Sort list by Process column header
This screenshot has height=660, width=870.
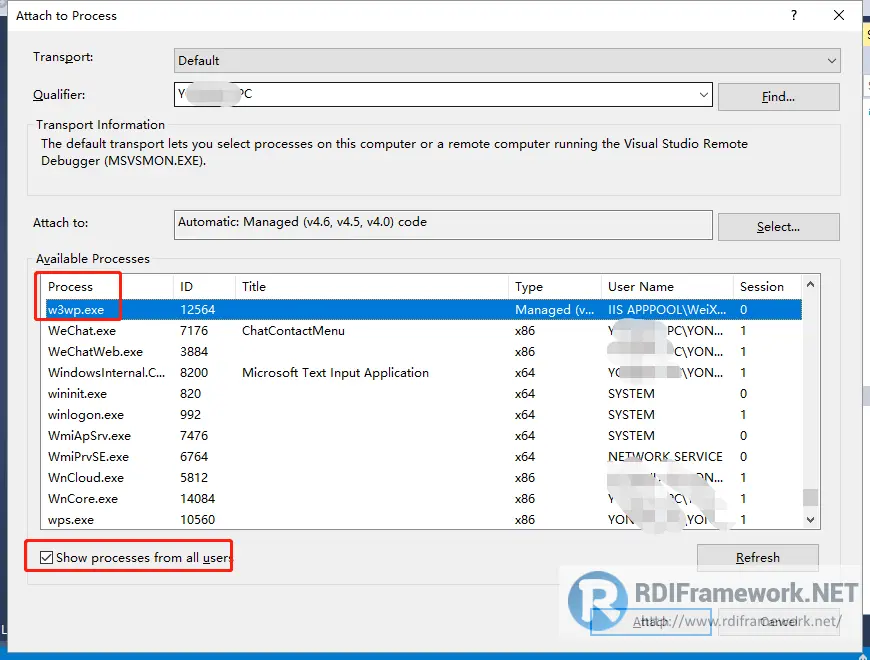[x=107, y=287]
